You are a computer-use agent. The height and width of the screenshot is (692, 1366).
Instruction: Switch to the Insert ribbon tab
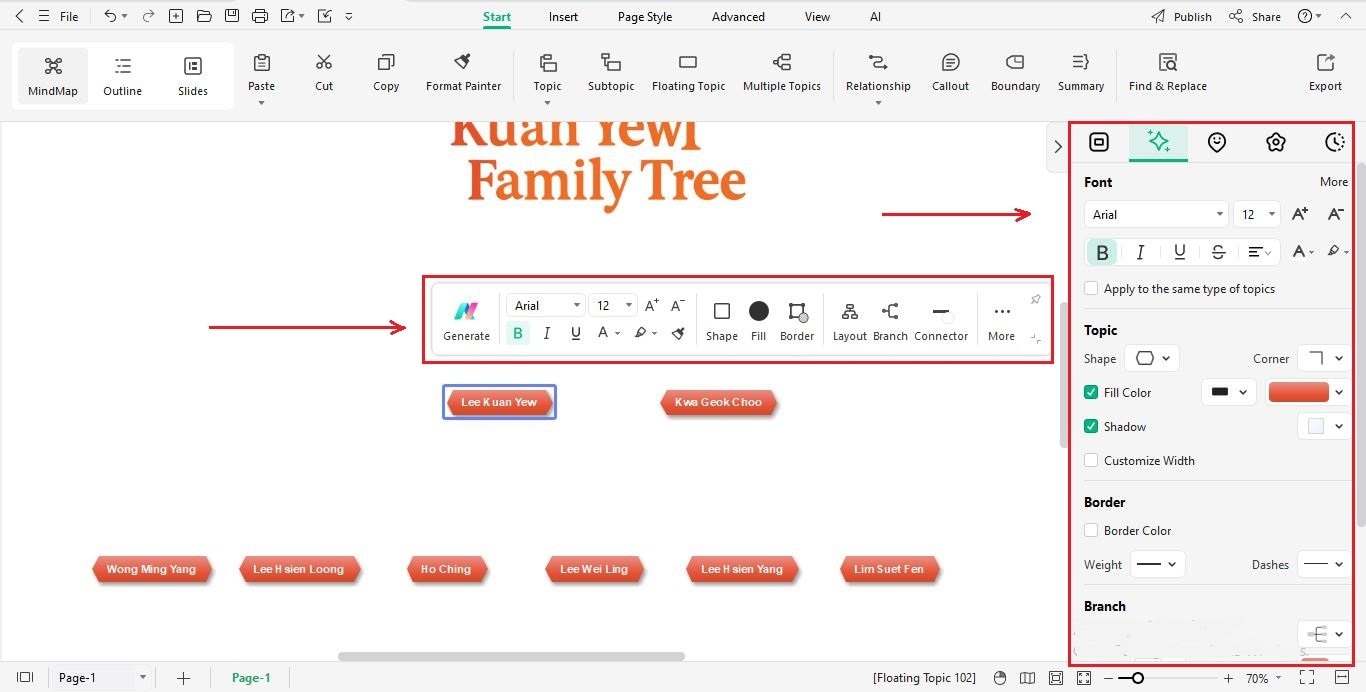pyautogui.click(x=562, y=16)
